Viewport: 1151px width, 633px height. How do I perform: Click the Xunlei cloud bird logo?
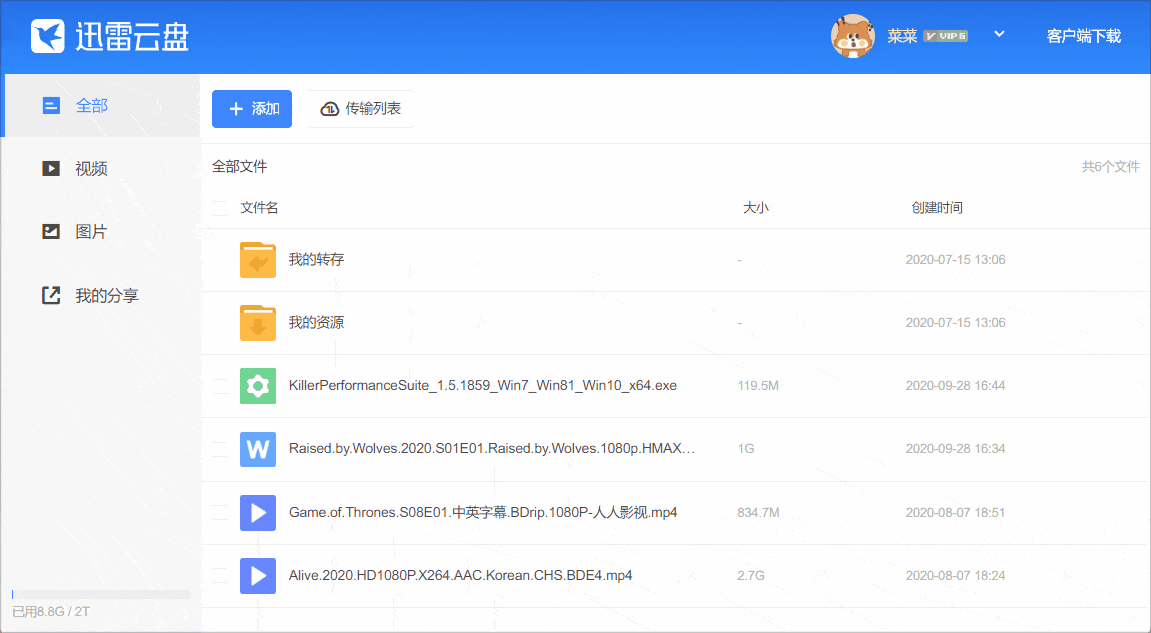[x=48, y=36]
